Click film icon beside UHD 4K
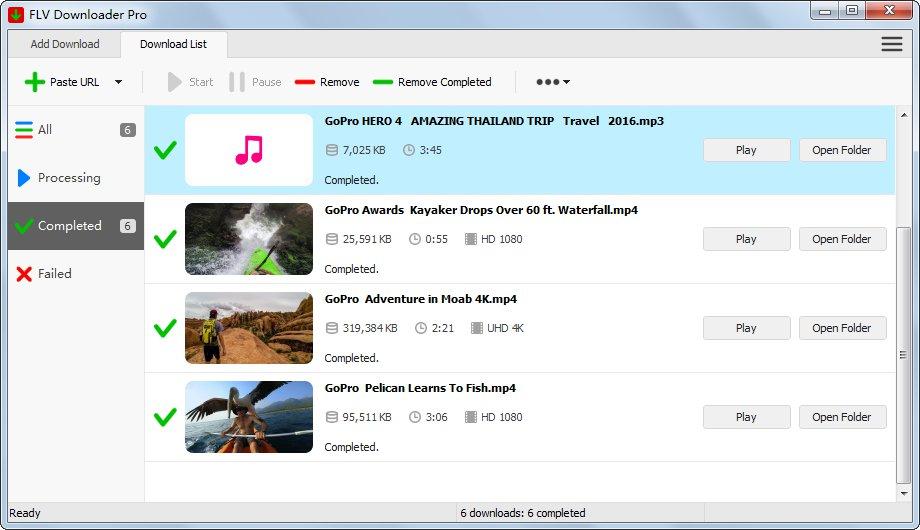 point(476,328)
